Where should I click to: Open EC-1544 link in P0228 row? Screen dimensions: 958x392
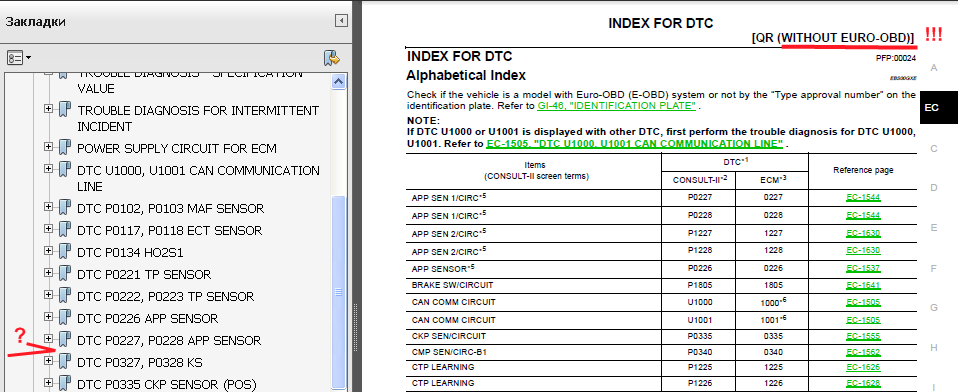(863, 215)
